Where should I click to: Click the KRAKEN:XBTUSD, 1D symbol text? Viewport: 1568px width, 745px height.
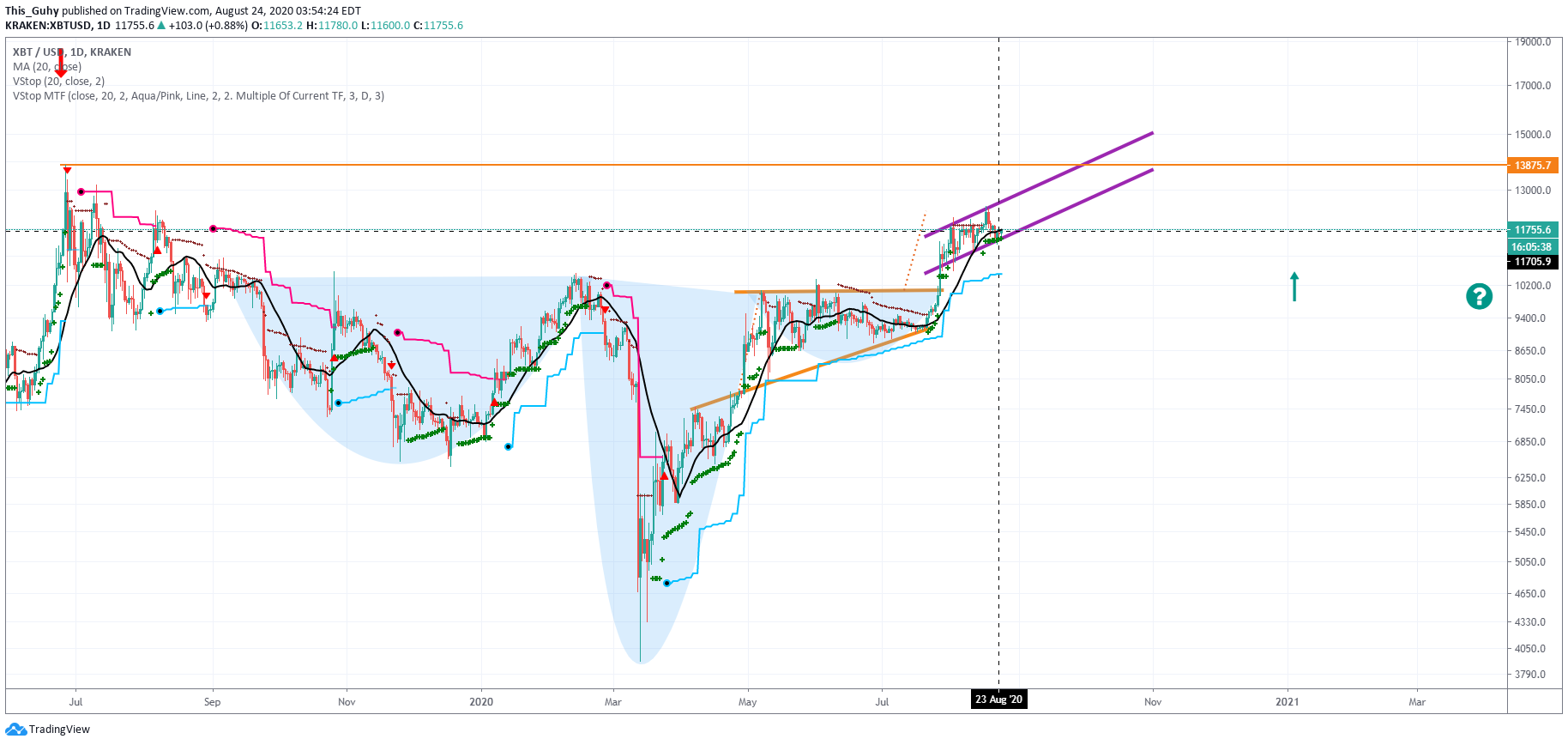pos(57,26)
